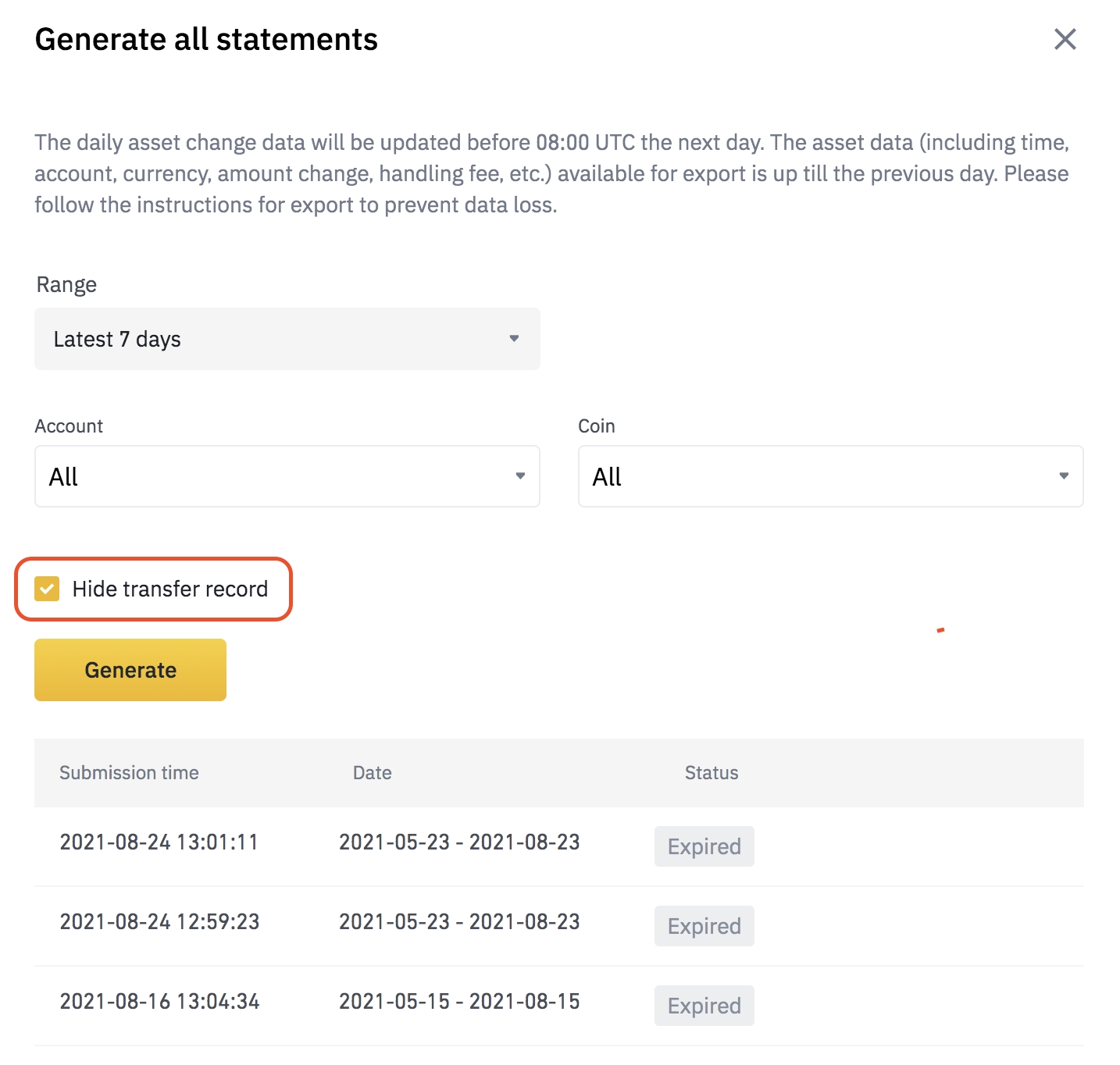
Task: Click the yellow Generate button
Action: pos(130,670)
